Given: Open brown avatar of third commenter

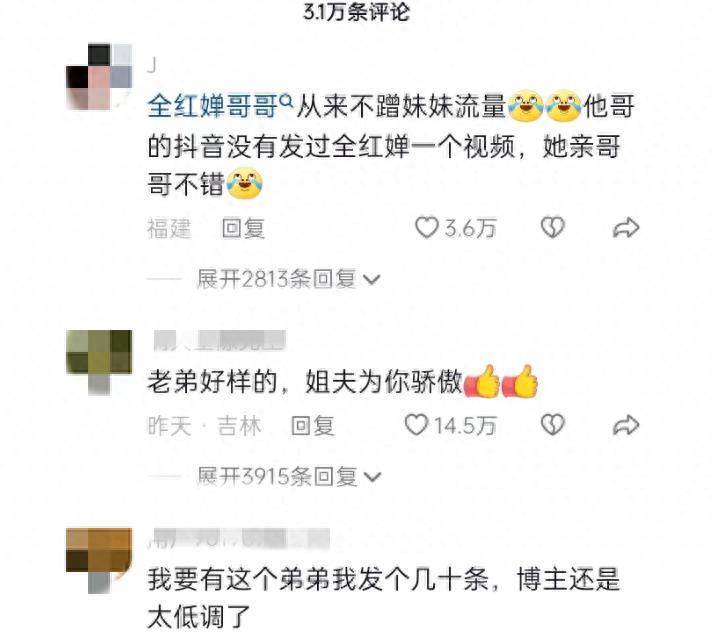Looking at the screenshot, I should pyautogui.click(x=99, y=560).
